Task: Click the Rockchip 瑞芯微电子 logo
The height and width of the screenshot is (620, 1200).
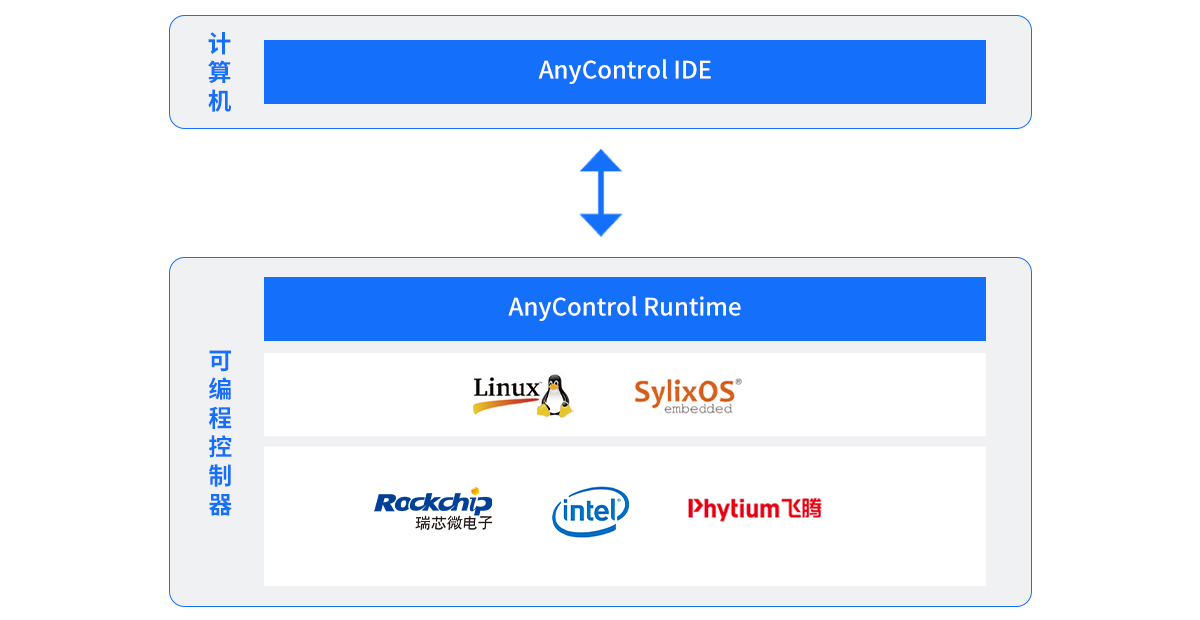Action: [434, 510]
